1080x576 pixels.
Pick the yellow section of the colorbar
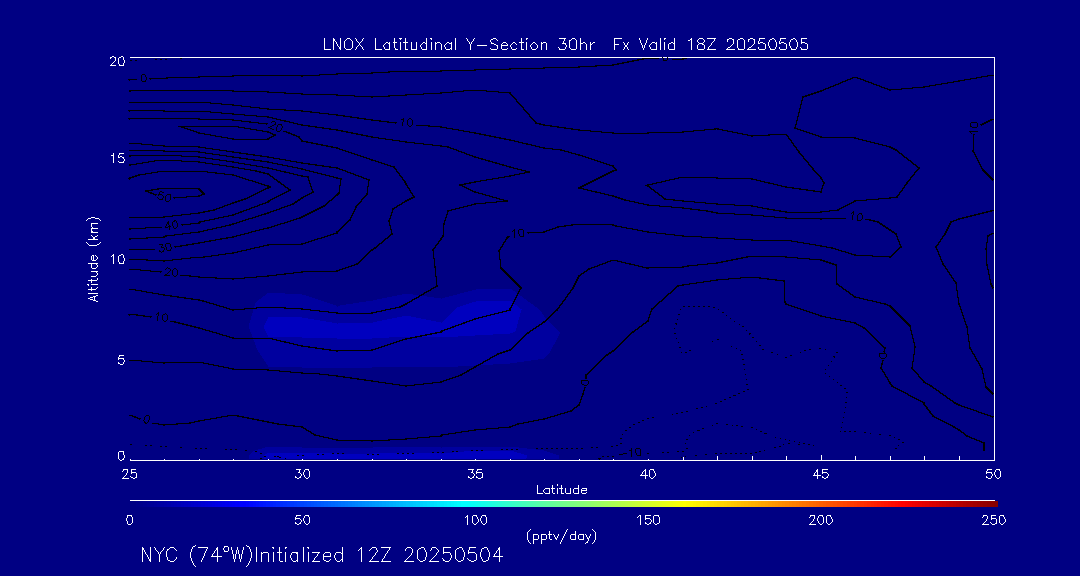[700, 502]
